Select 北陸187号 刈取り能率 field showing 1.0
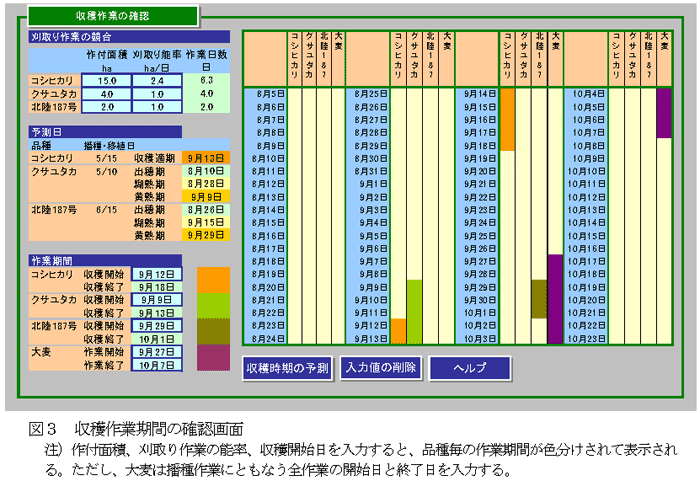 [157, 107]
